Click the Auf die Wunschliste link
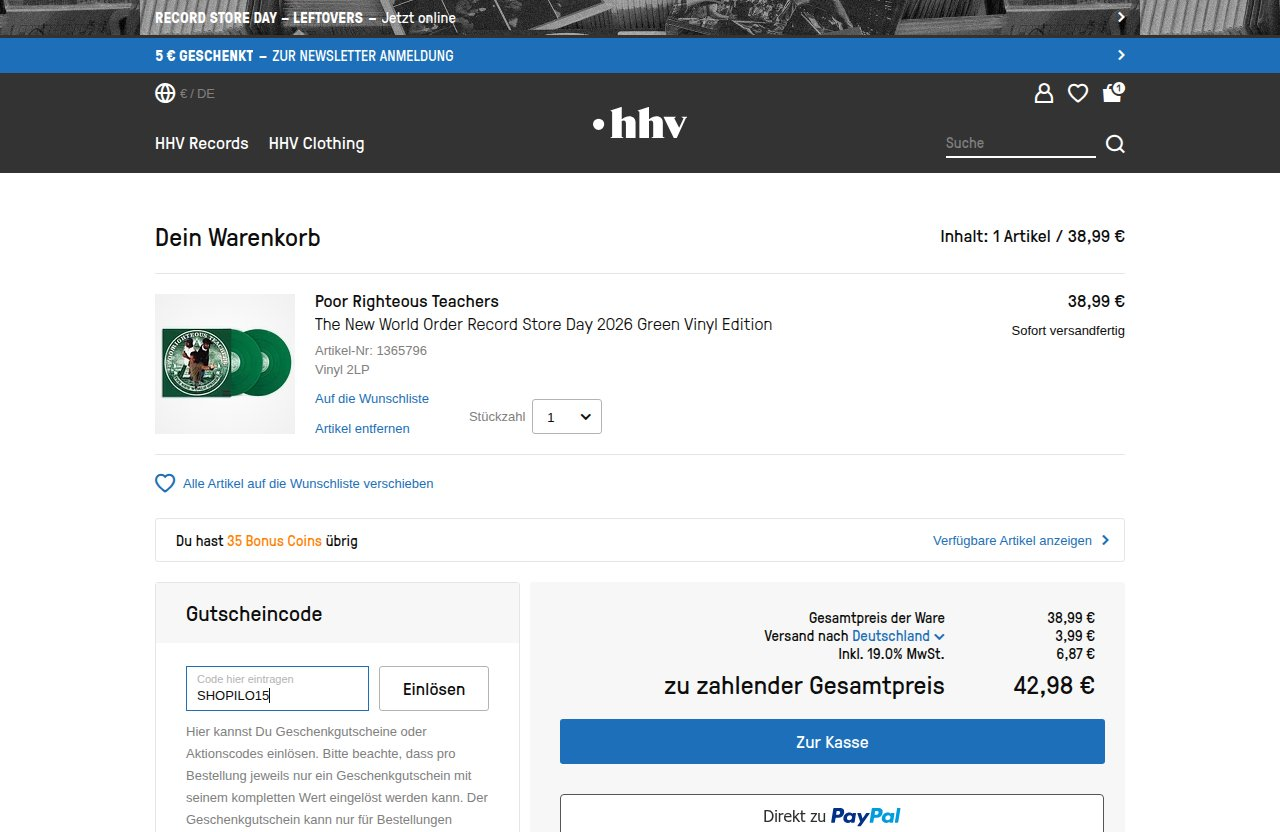This screenshot has height=832, width=1280. pyautogui.click(x=372, y=398)
